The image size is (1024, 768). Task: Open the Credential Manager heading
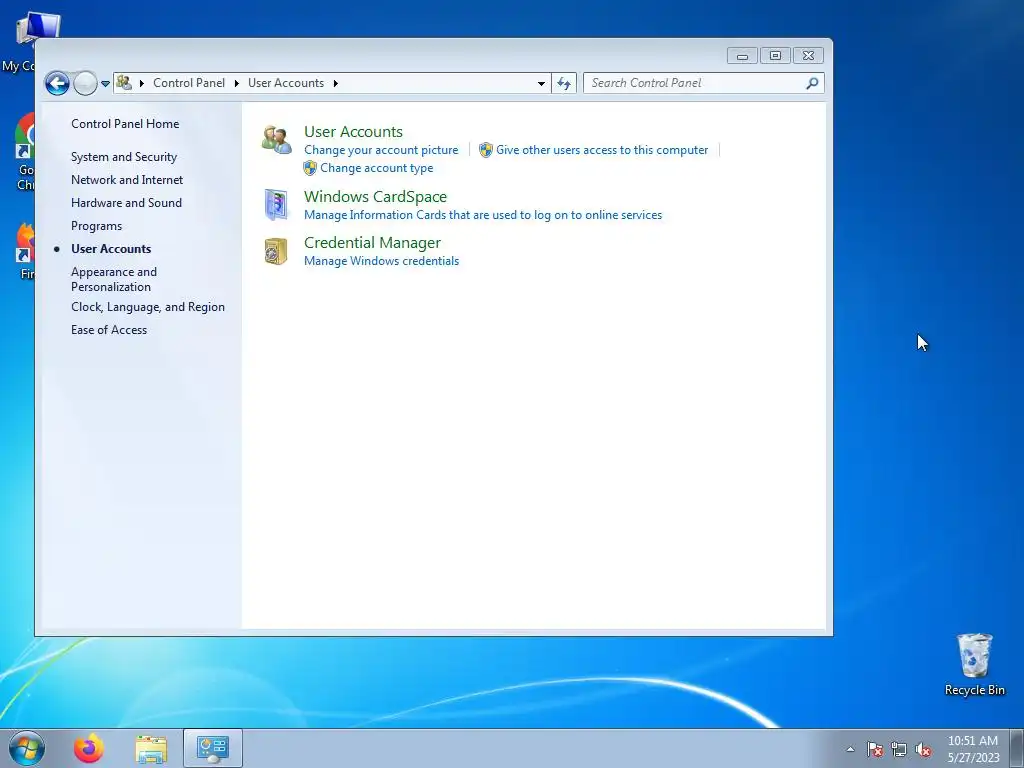[x=372, y=242]
